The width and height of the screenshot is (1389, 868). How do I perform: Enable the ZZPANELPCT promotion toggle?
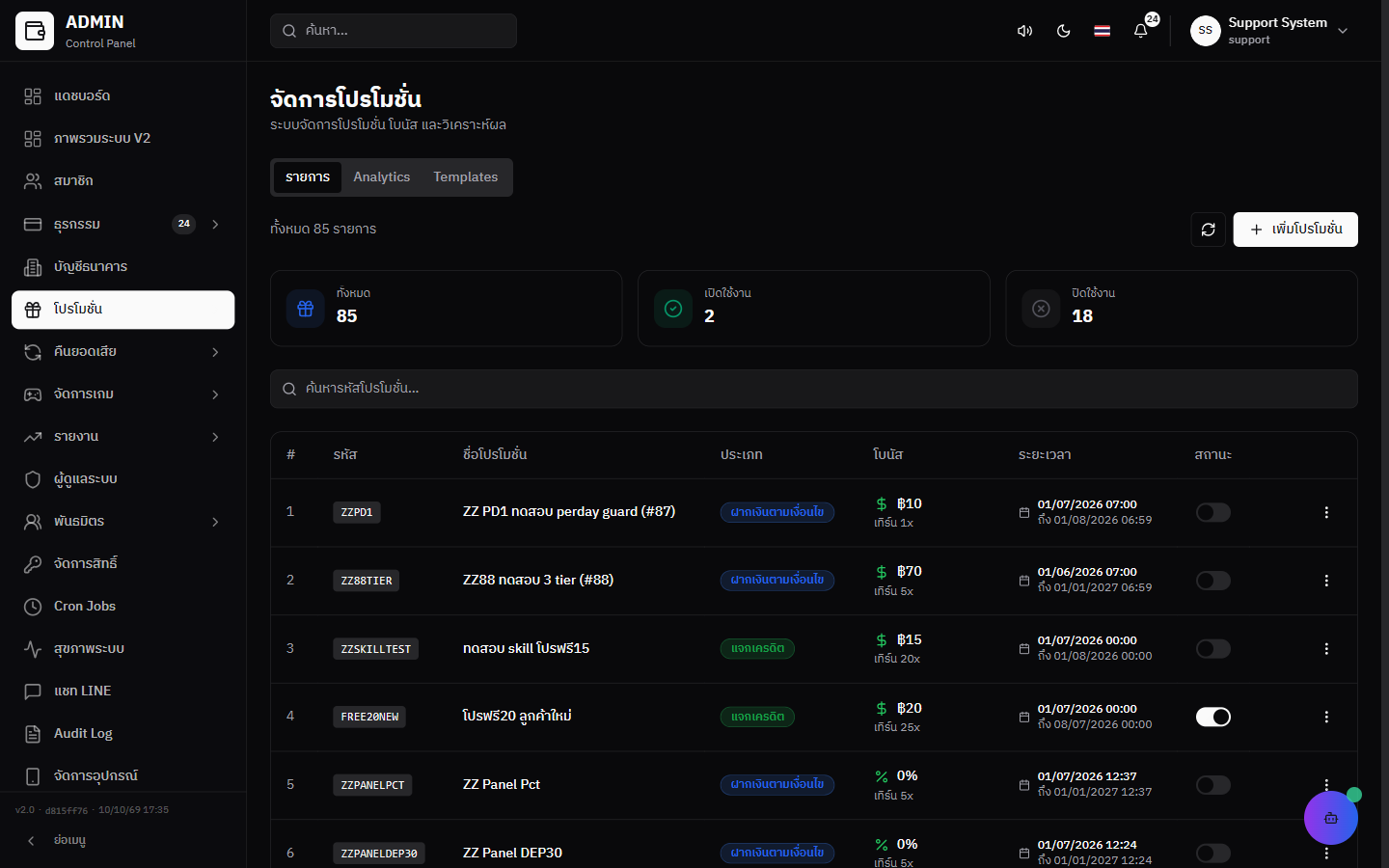(1213, 785)
